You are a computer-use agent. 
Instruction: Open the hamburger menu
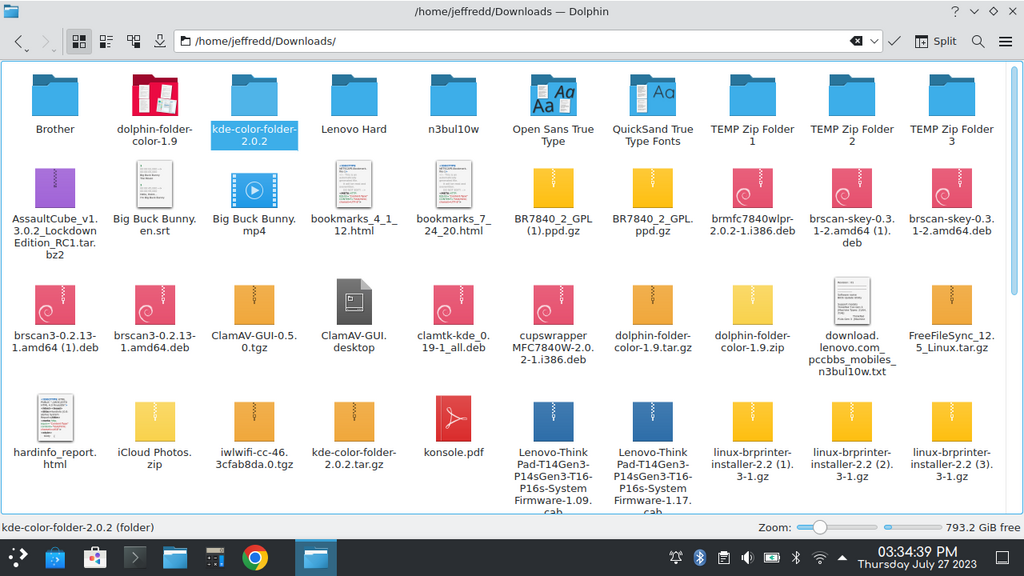[x=1005, y=41]
